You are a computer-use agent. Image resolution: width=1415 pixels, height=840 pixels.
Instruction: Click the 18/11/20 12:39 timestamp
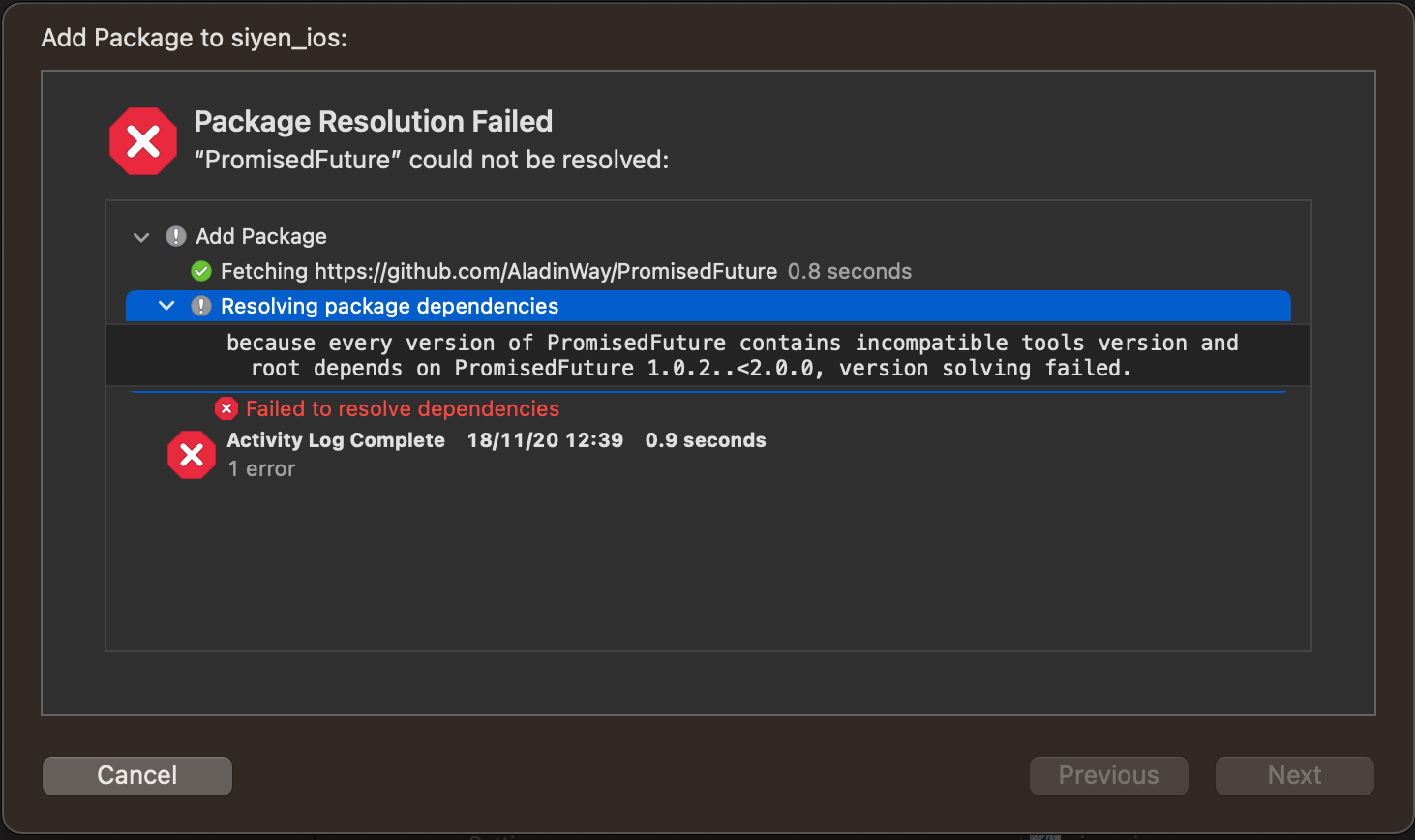click(545, 440)
